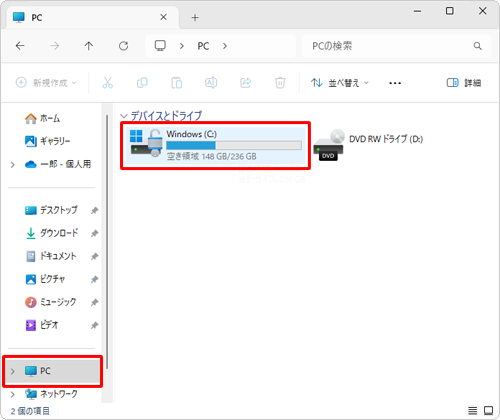This screenshot has height=420, width=500.
Task: Go up one folder level
Action: 89,46
